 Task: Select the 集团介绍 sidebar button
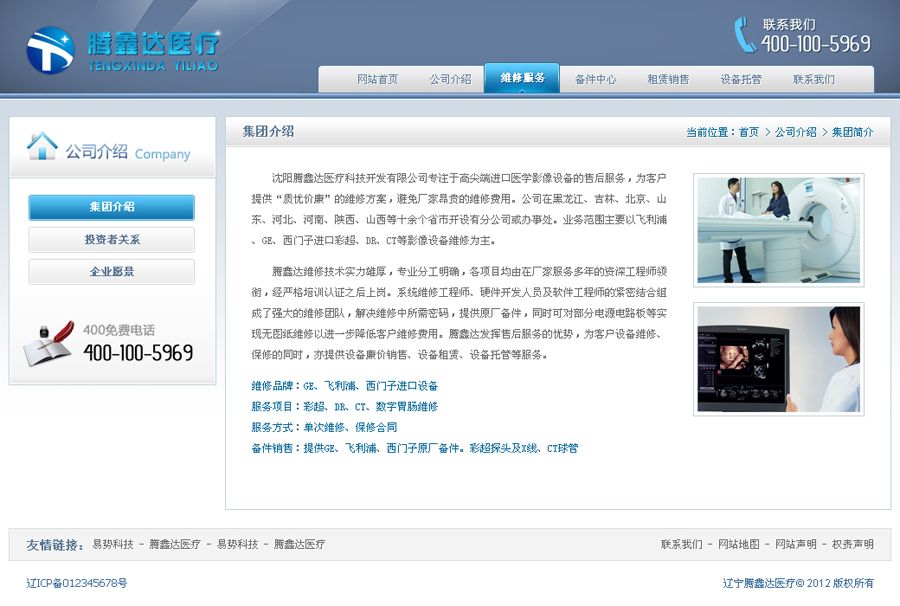pyautogui.click(x=112, y=207)
